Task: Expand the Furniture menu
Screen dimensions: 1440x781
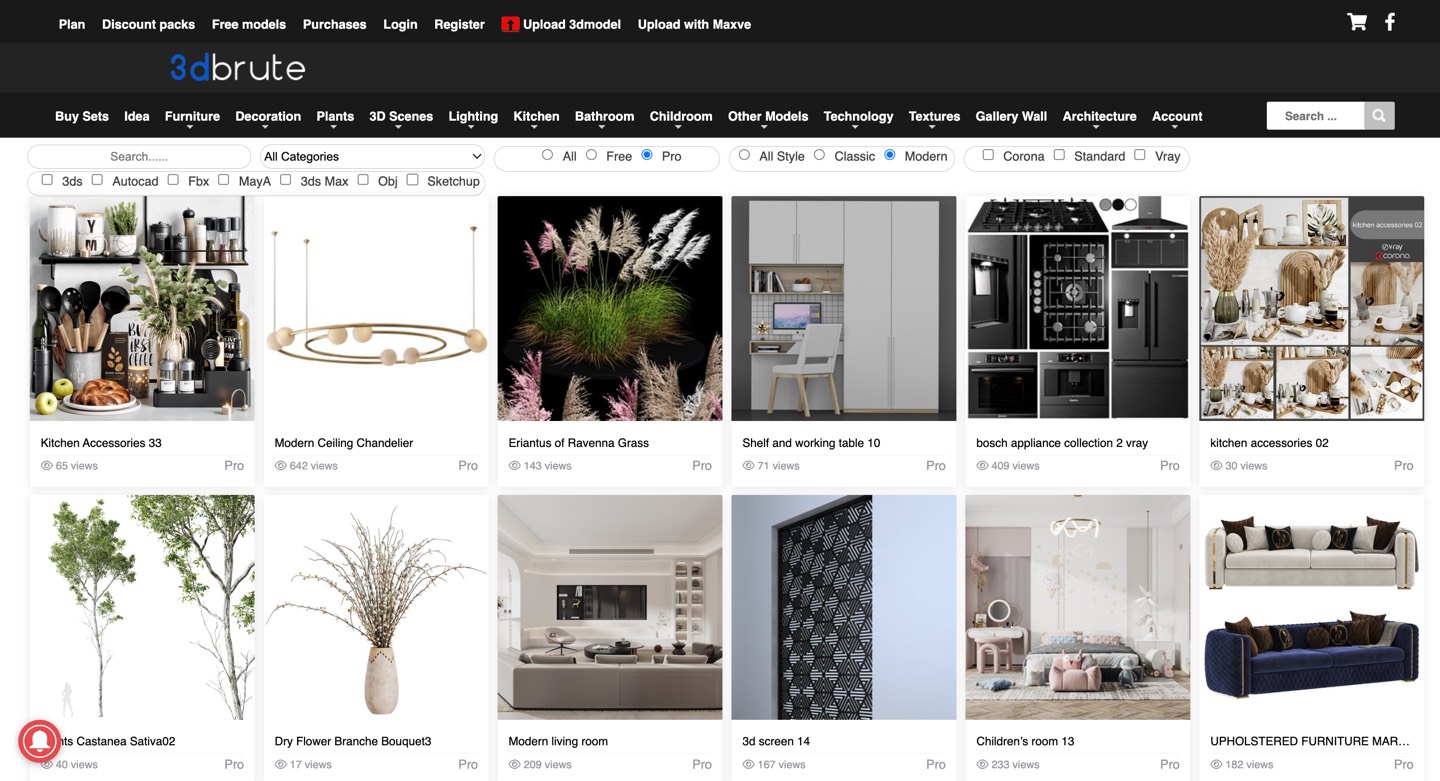Action: coord(192,116)
